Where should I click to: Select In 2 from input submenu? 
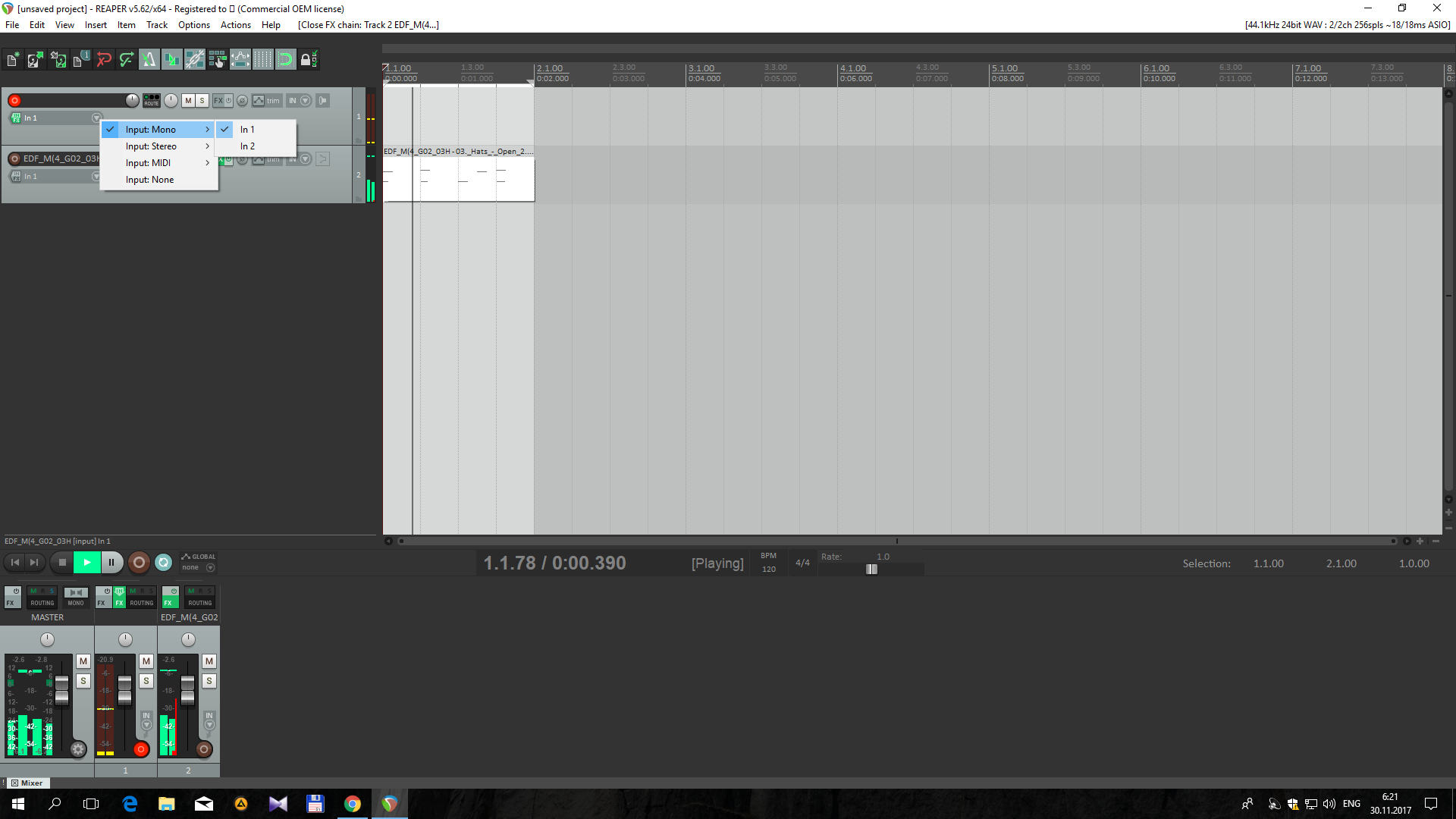click(248, 146)
